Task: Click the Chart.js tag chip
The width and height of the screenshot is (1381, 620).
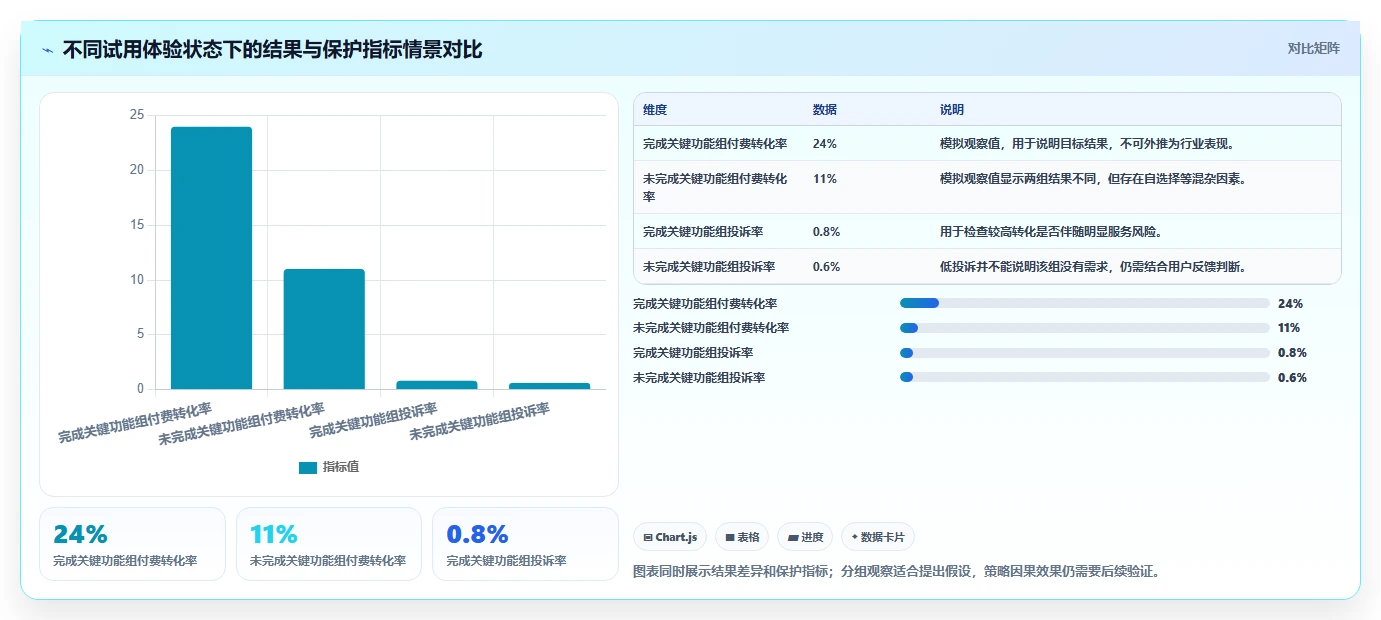Action: [x=670, y=537]
